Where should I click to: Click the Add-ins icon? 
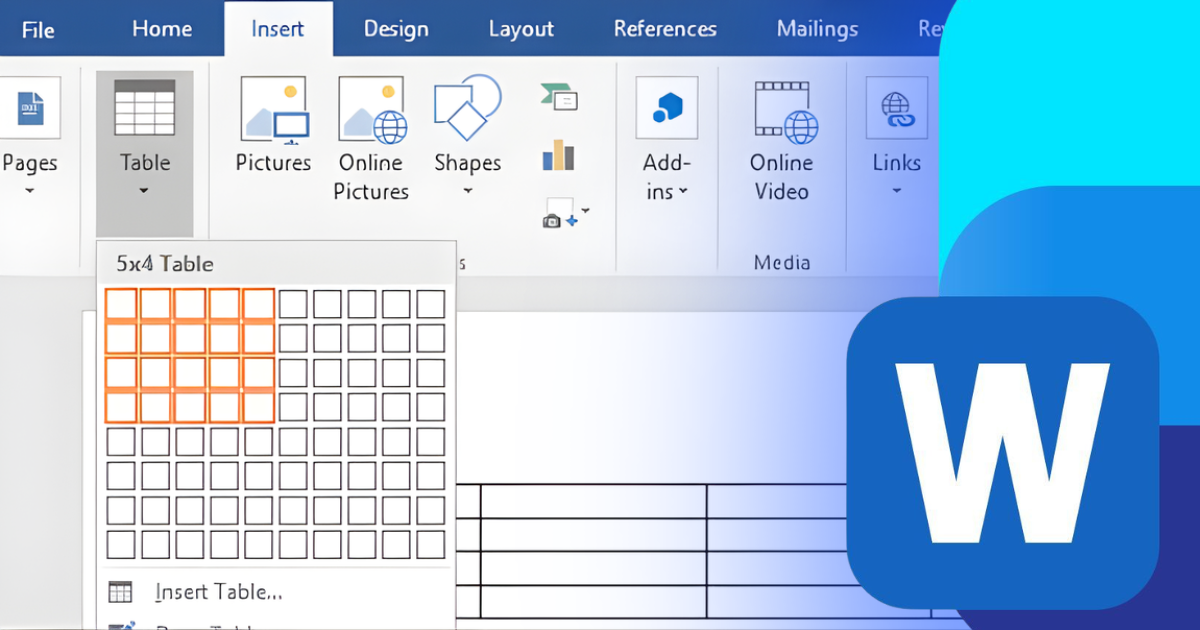click(x=666, y=108)
